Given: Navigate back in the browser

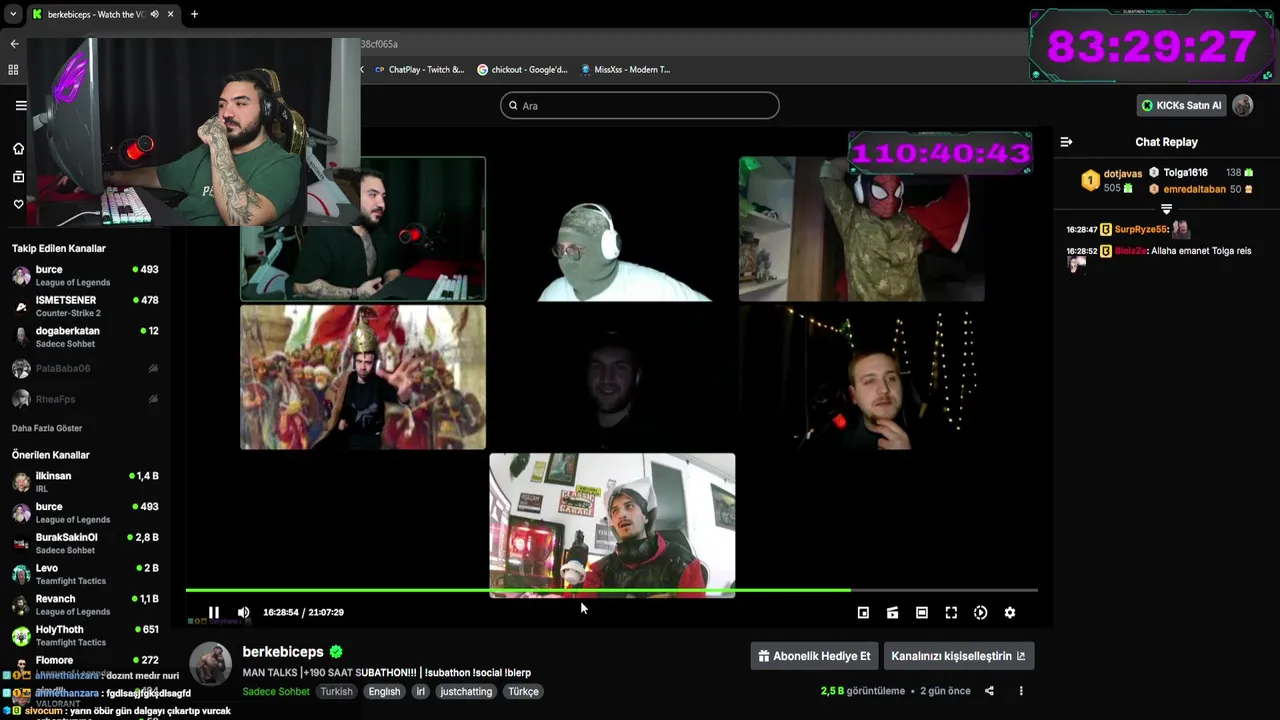Looking at the screenshot, I should click(14, 44).
